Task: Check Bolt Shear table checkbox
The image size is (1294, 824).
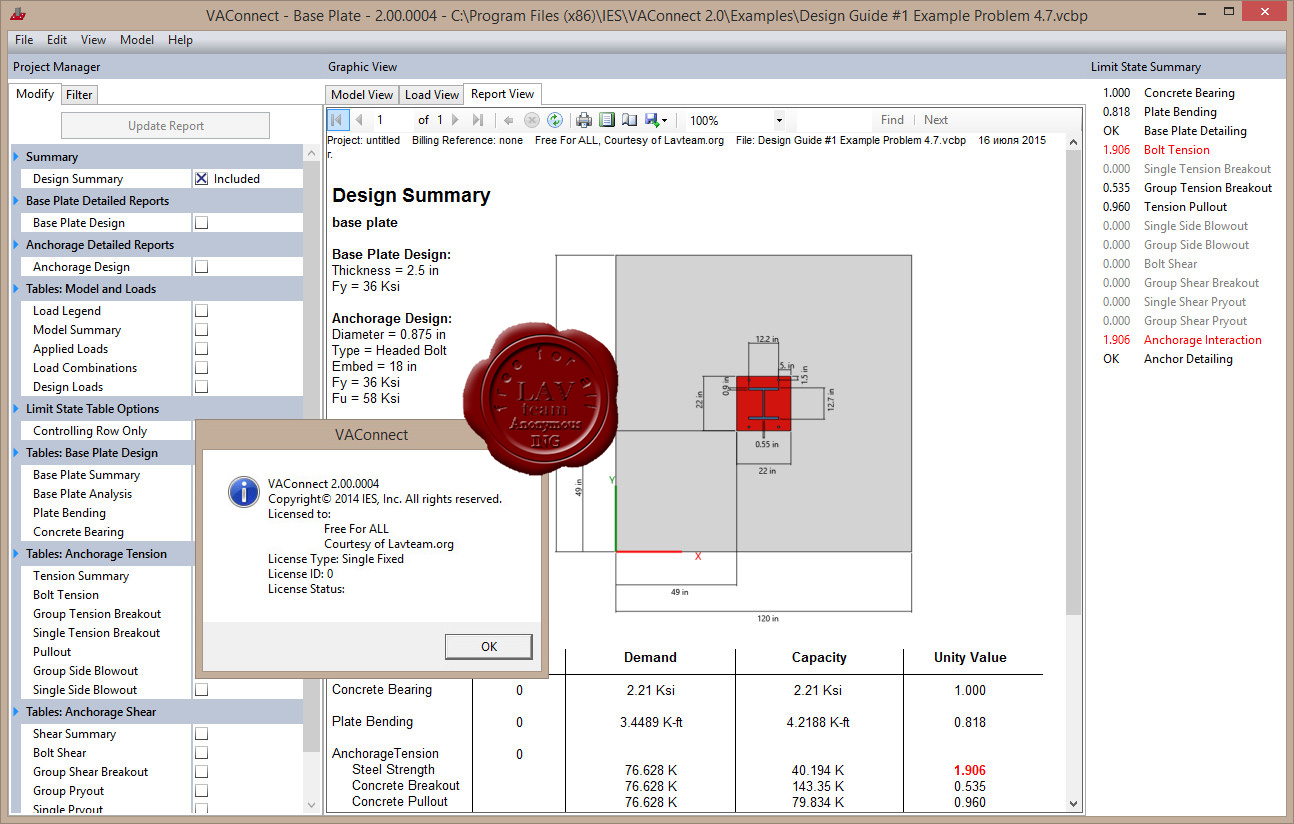Action: click(x=202, y=753)
